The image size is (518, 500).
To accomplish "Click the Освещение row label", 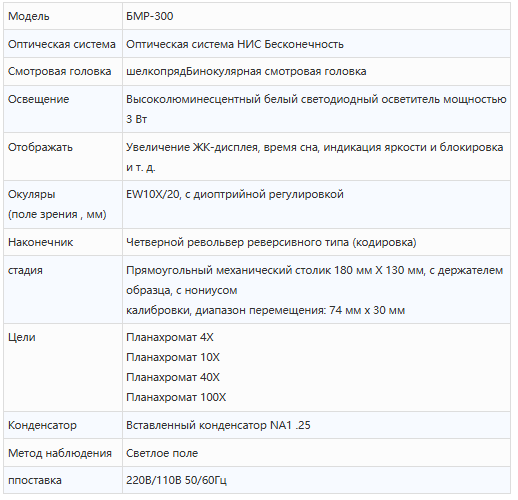I will 38,99.
